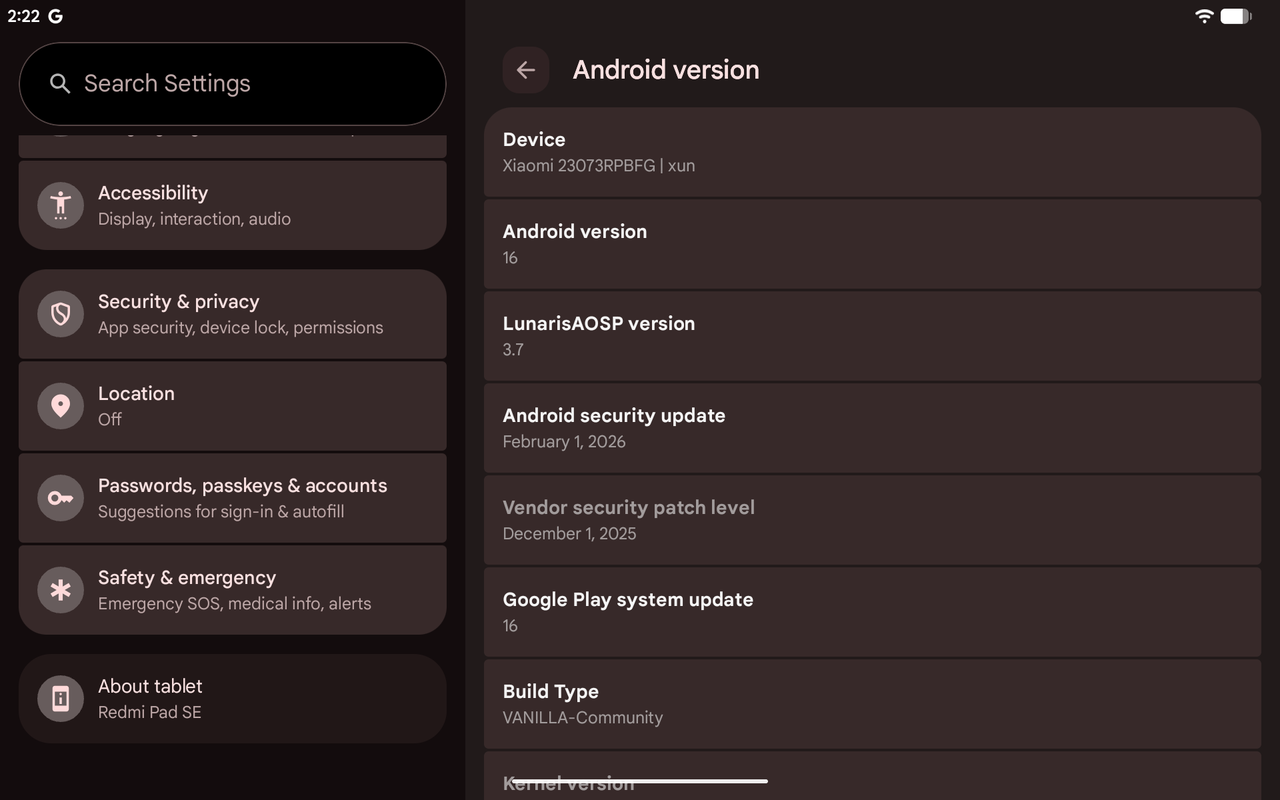Open Android security update entry
The width and height of the screenshot is (1280, 800).
(x=872, y=428)
